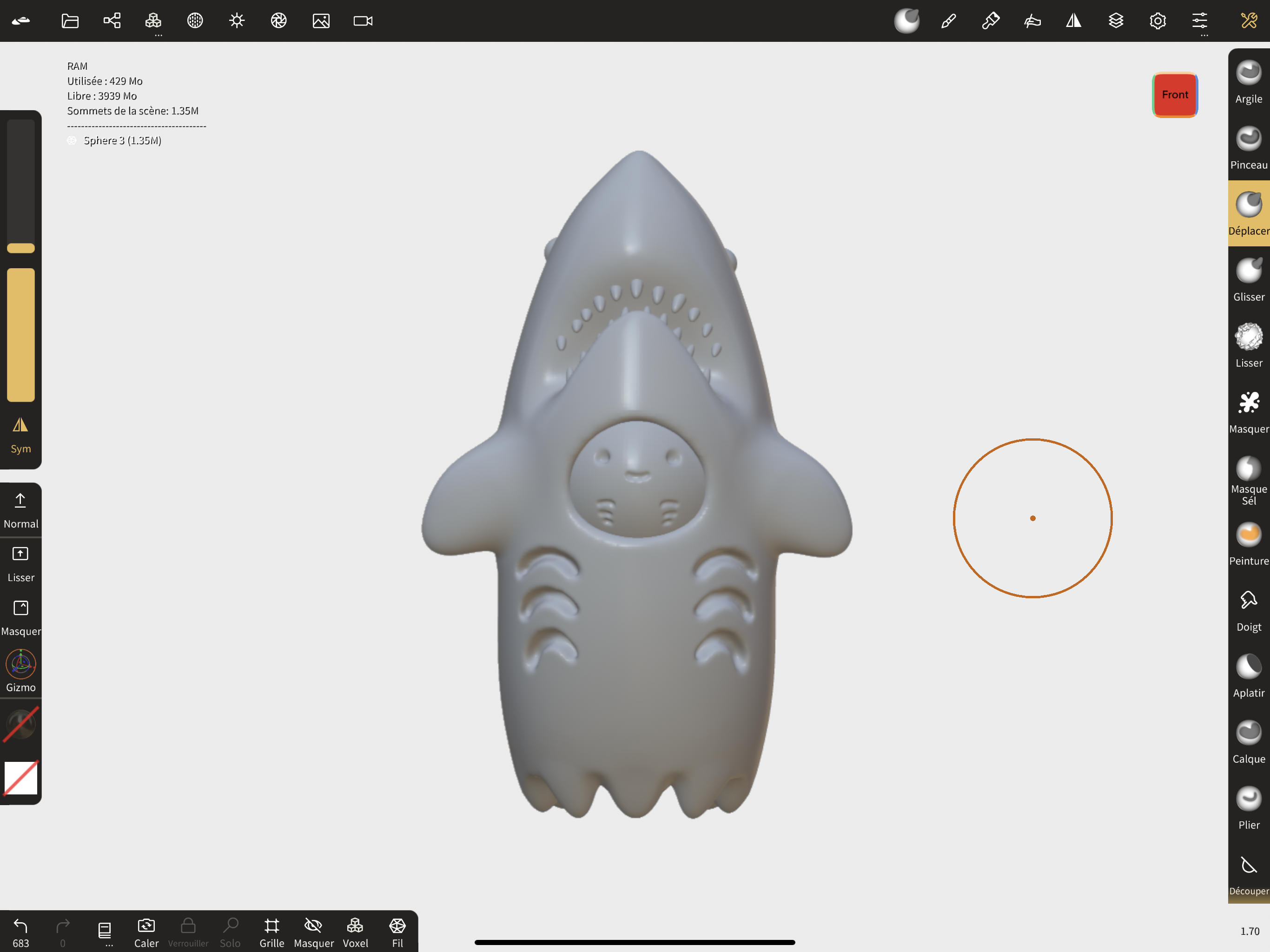Select the Déplacer tool
The image size is (1270, 952).
pos(1248,214)
